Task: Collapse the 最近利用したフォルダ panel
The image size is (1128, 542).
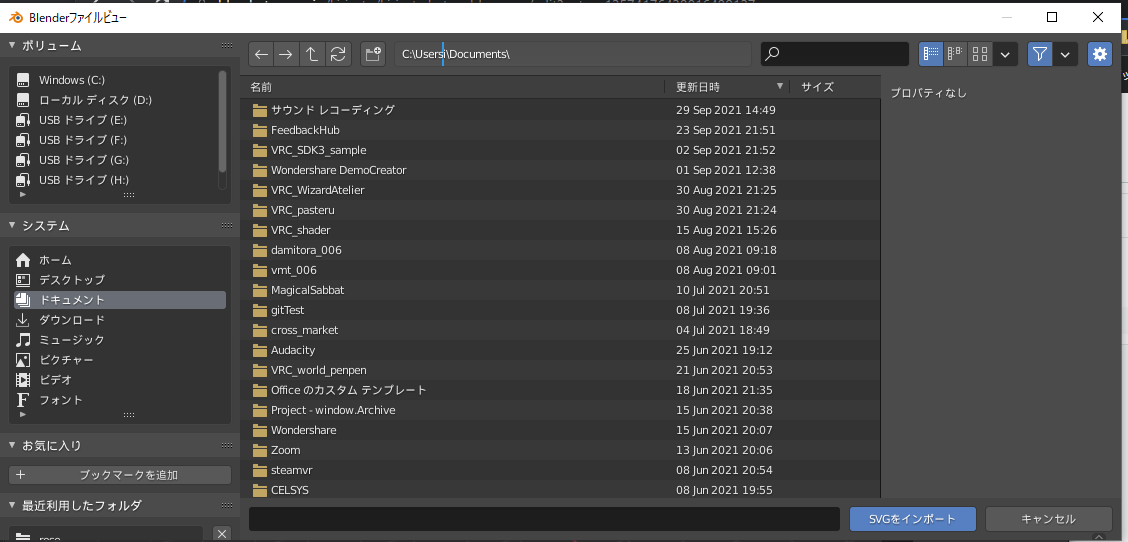Action: 12,505
